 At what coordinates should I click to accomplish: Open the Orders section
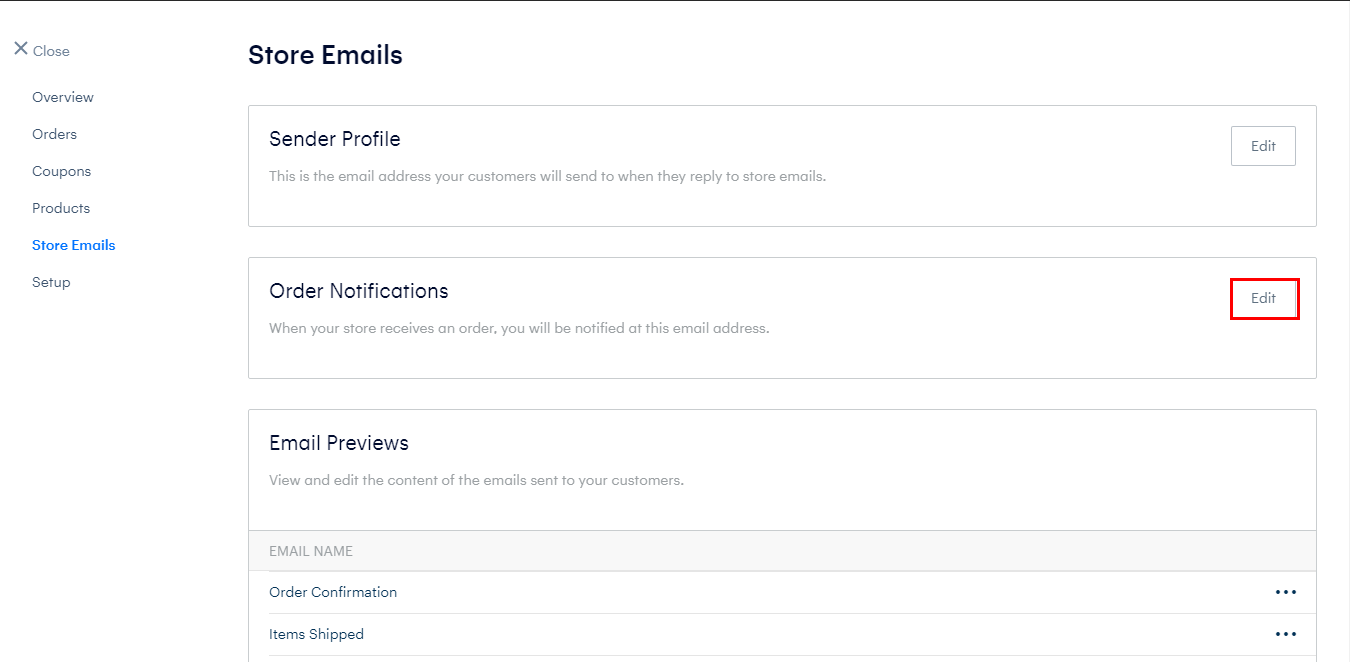pyautogui.click(x=54, y=134)
